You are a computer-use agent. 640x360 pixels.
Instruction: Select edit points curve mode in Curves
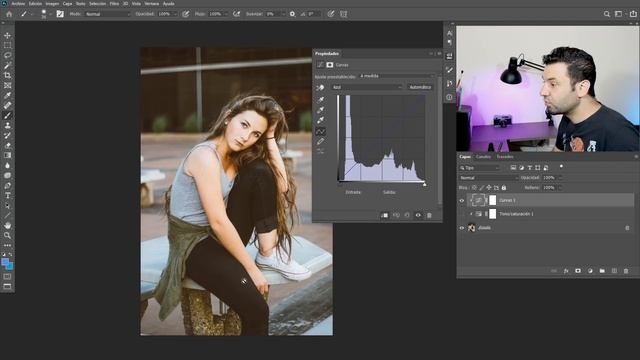[x=321, y=131]
